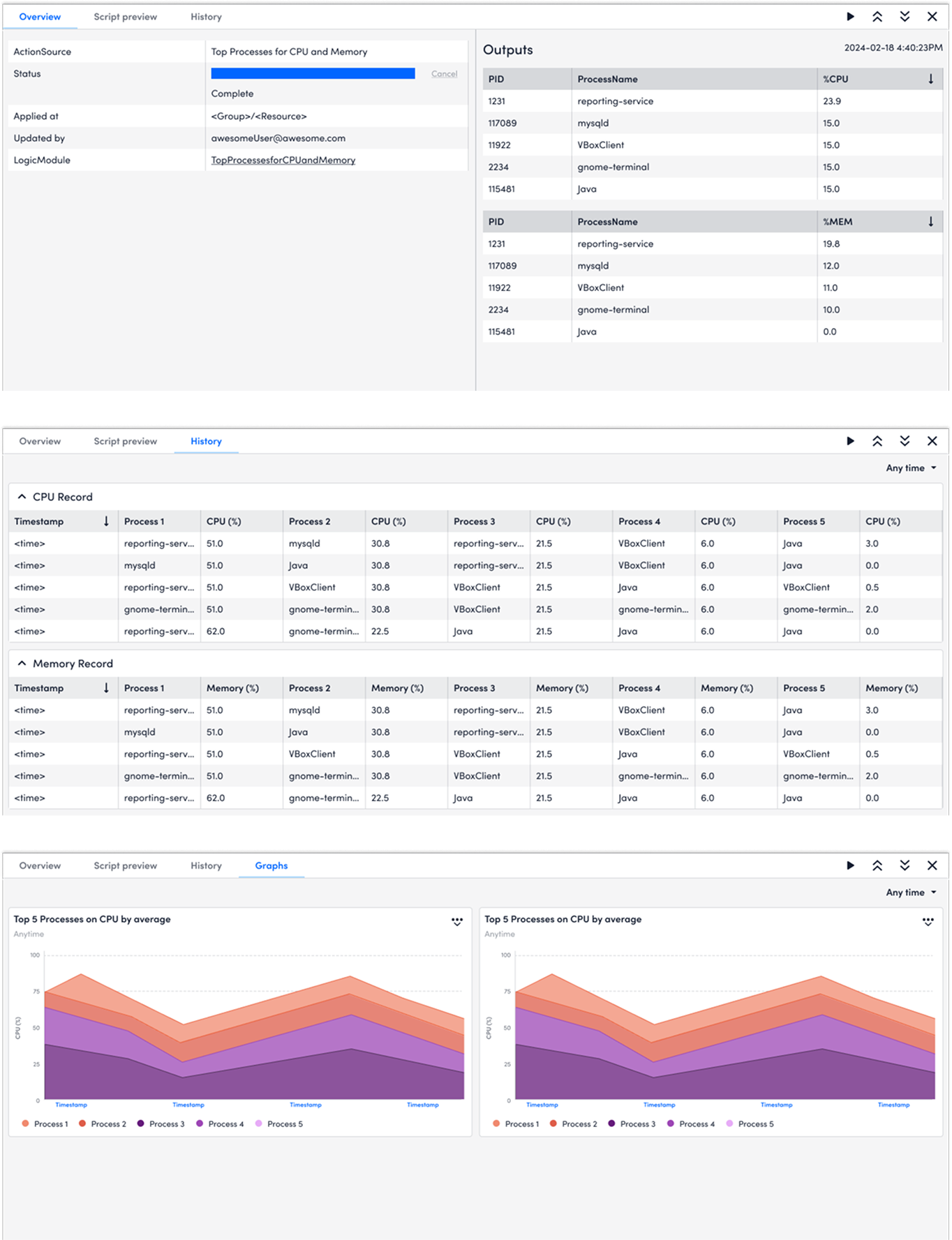952x1240 pixels.
Task: Collapse the CPU Record section
Action: tap(22, 496)
